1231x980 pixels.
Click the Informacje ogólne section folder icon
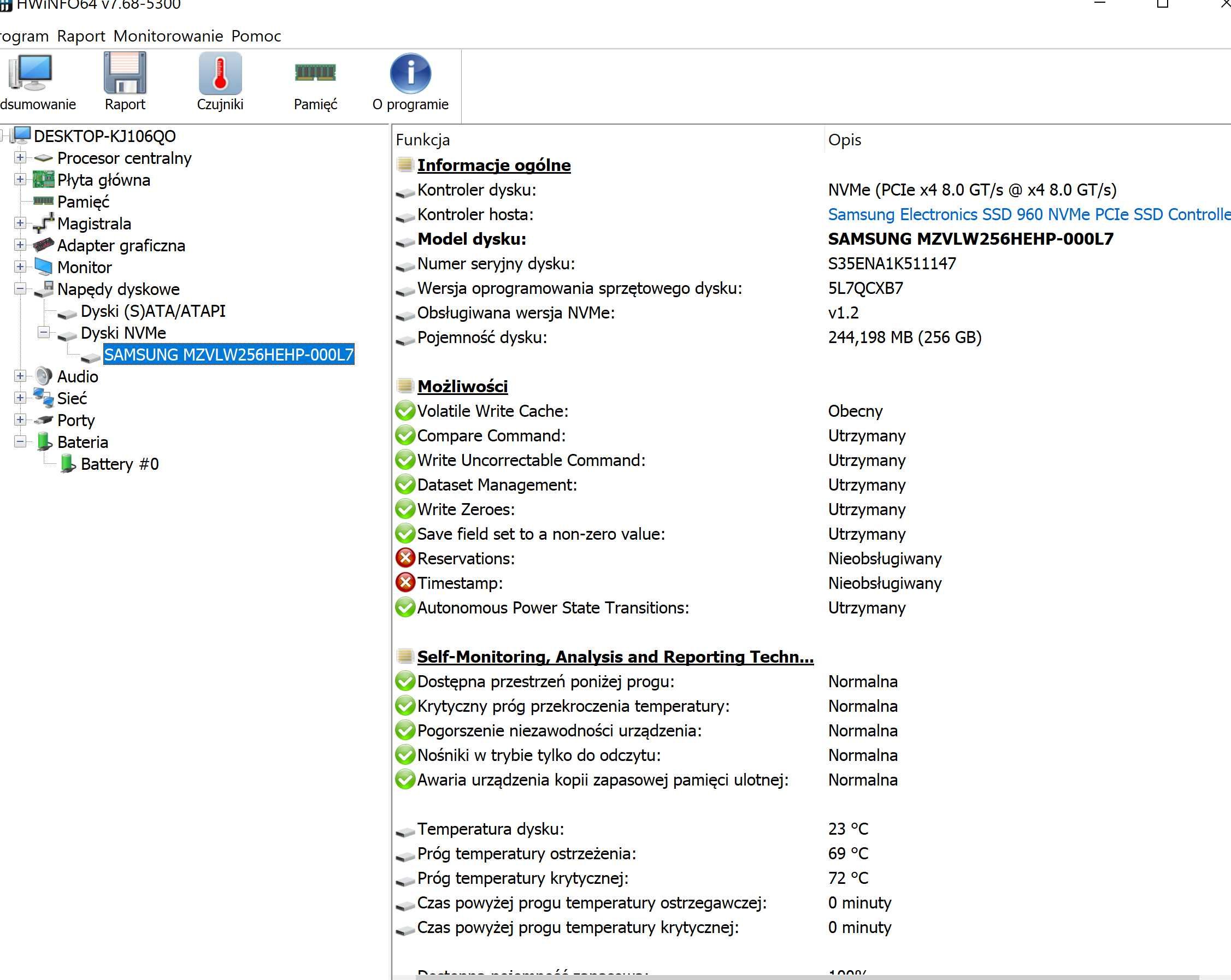(x=405, y=164)
